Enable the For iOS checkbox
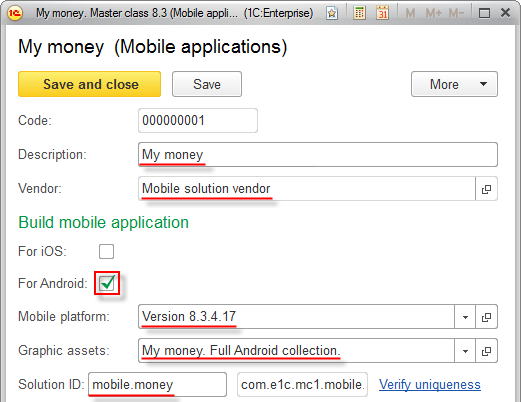The width and height of the screenshot is (521, 402). click(x=106, y=251)
